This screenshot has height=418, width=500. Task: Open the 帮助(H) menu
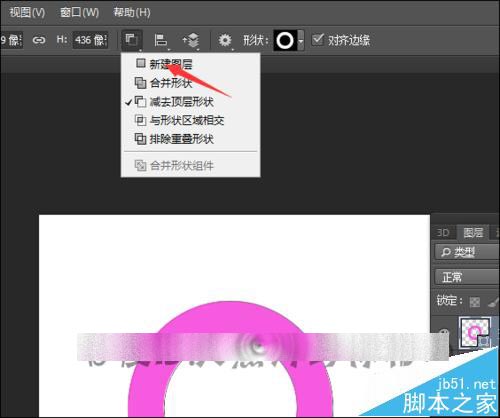tap(132, 13)
